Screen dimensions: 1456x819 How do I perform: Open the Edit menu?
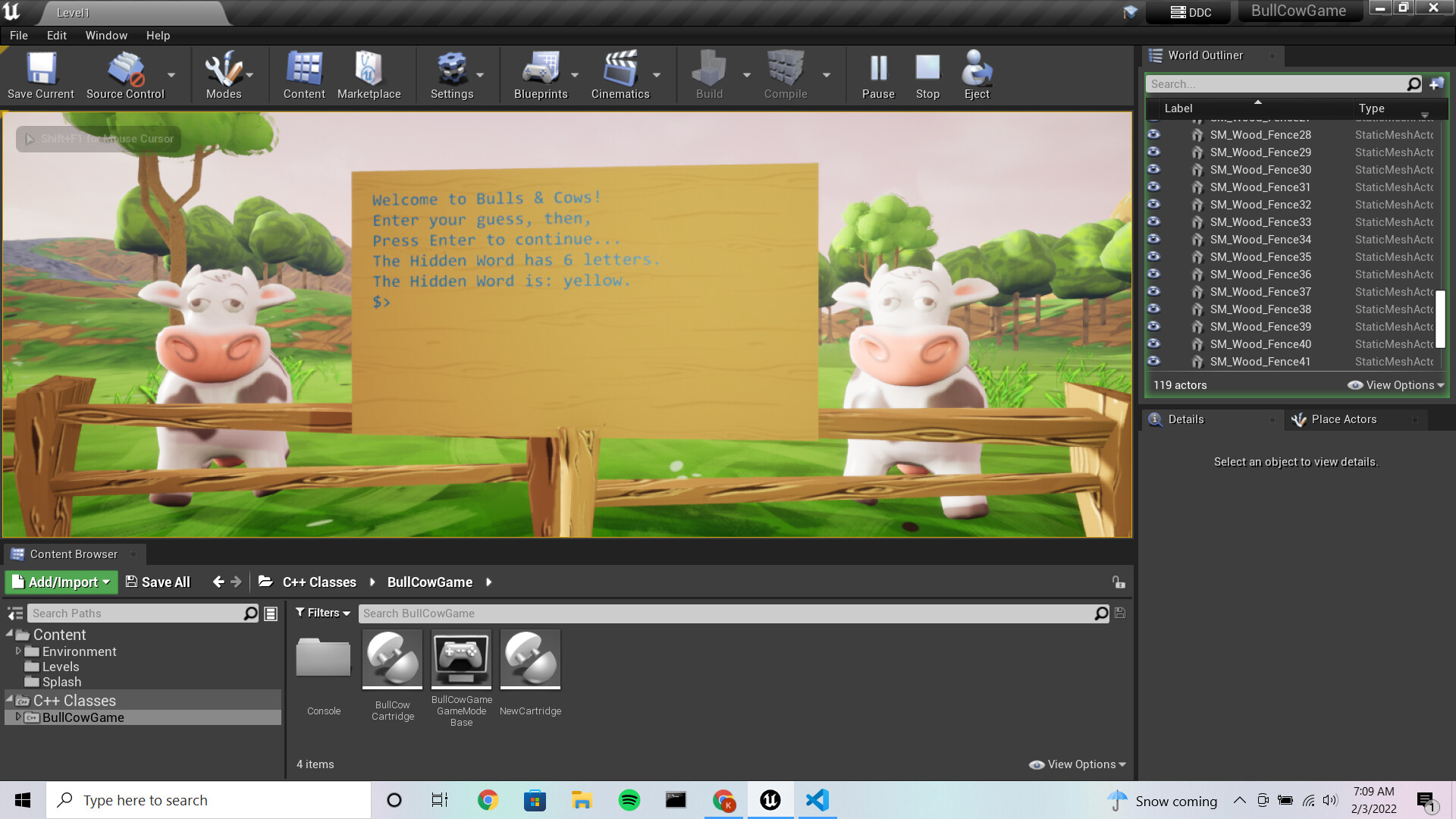tap(57, 36)
